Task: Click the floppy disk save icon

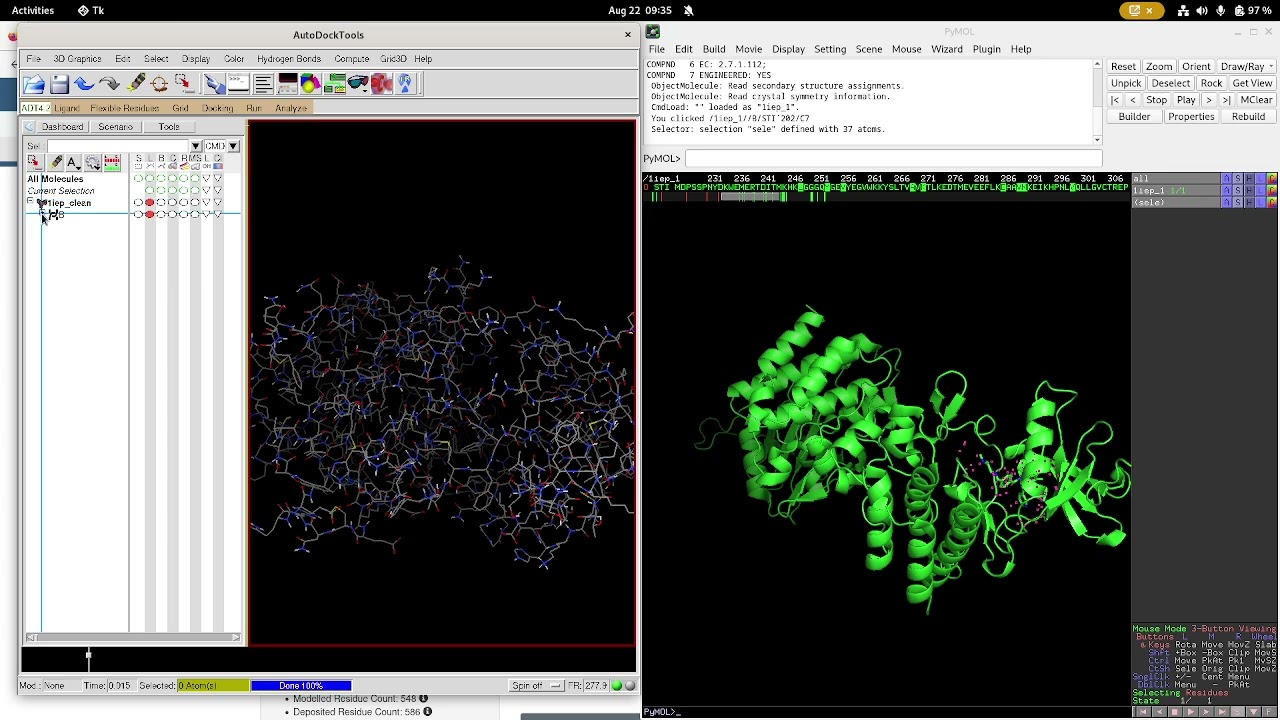Action: point(60,84)
